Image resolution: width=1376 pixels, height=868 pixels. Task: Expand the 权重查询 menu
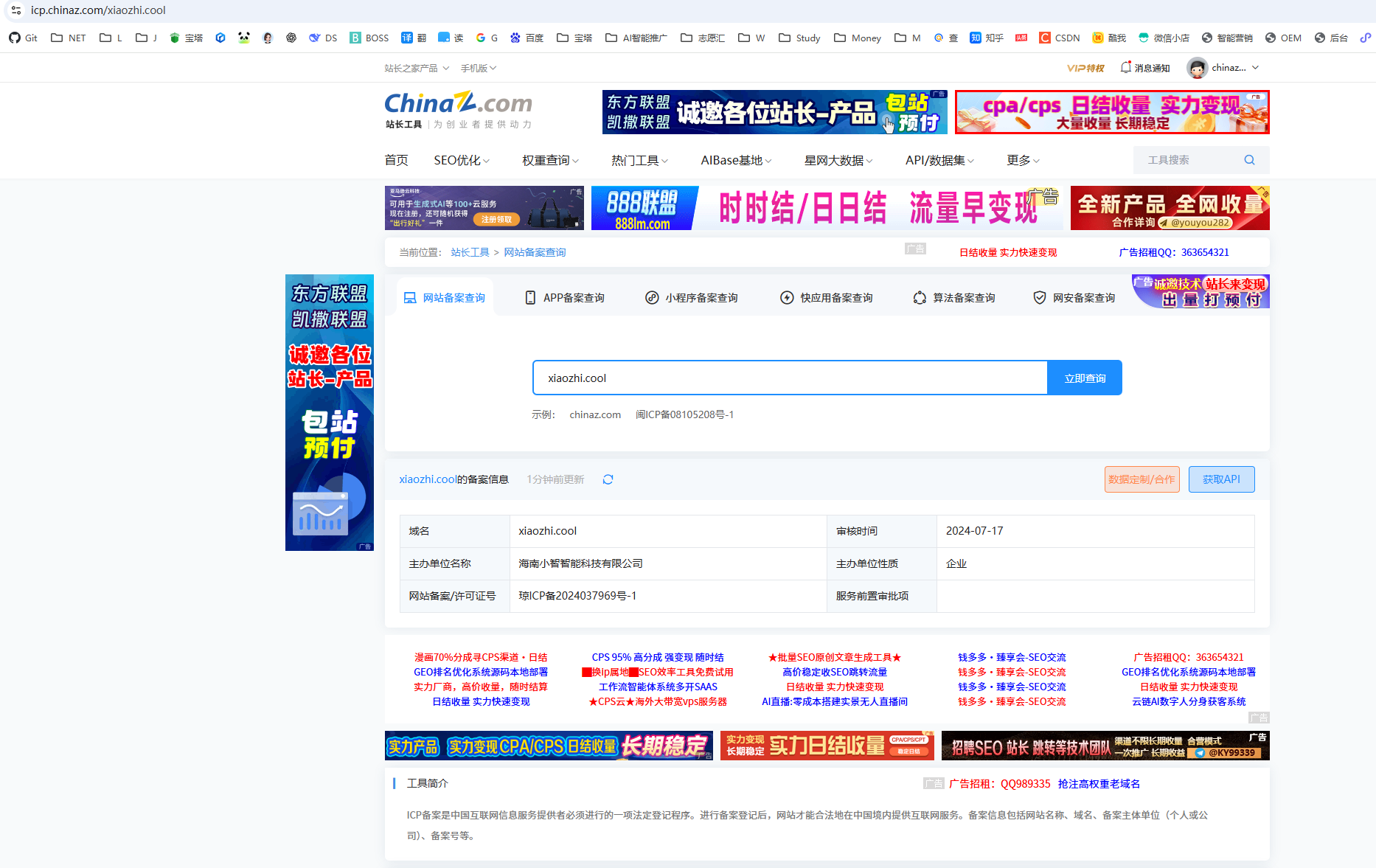click(550, 160)
